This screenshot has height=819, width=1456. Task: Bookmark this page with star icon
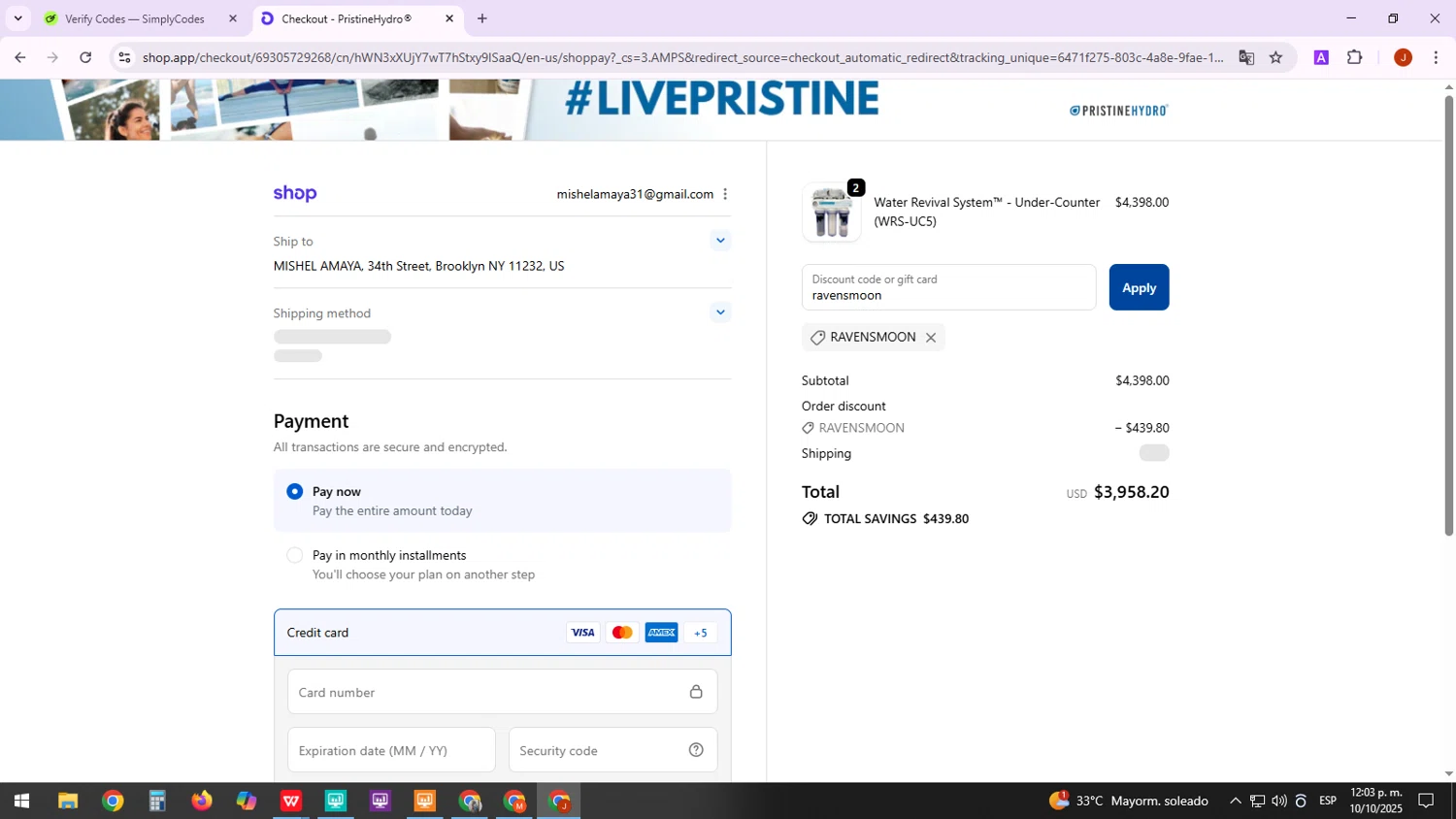[1275, 57]
